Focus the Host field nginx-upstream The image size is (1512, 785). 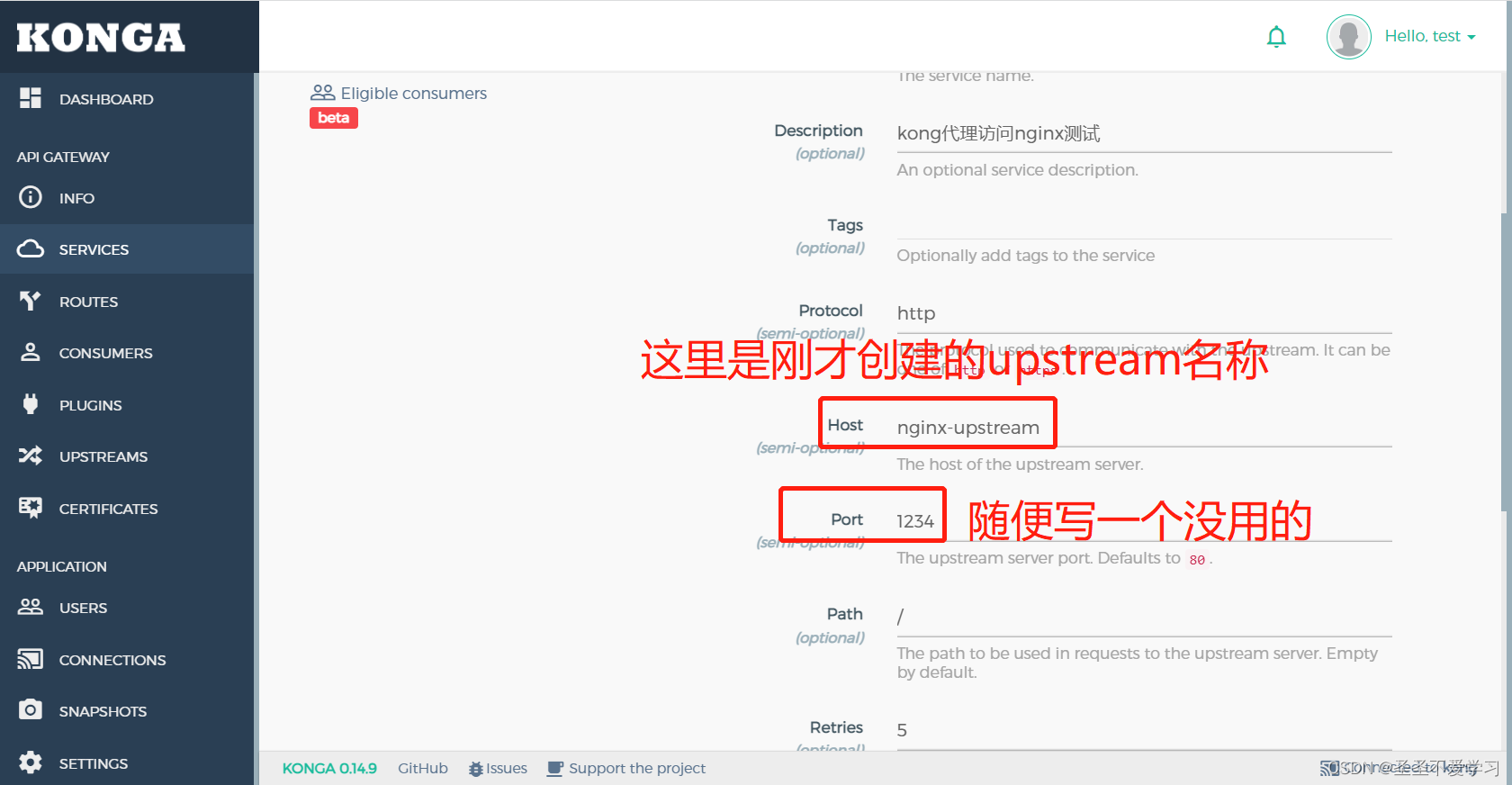[x=1144, y=428]
